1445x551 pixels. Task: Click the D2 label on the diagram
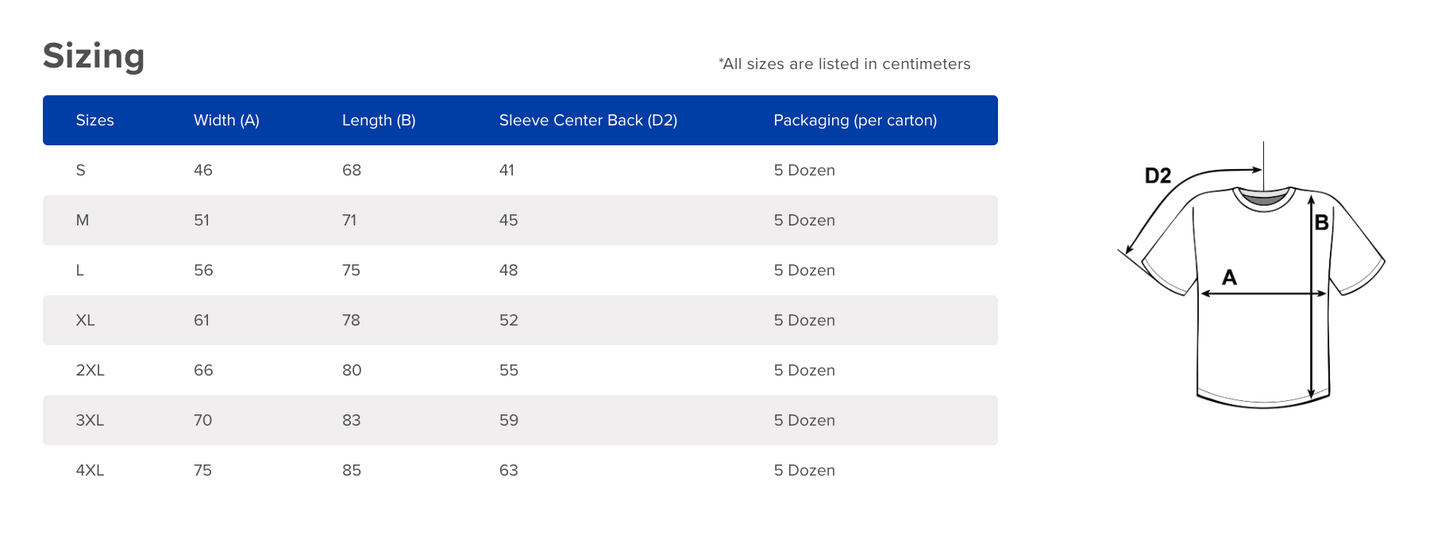(x=1157, y=176)
